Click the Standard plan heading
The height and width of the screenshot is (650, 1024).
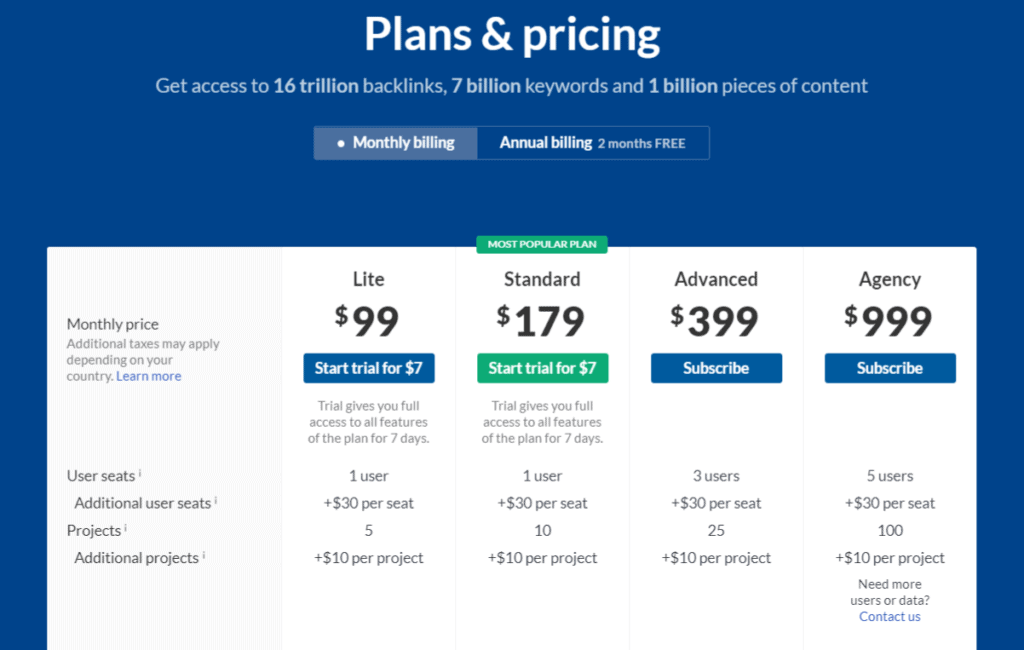click(542, 279)
